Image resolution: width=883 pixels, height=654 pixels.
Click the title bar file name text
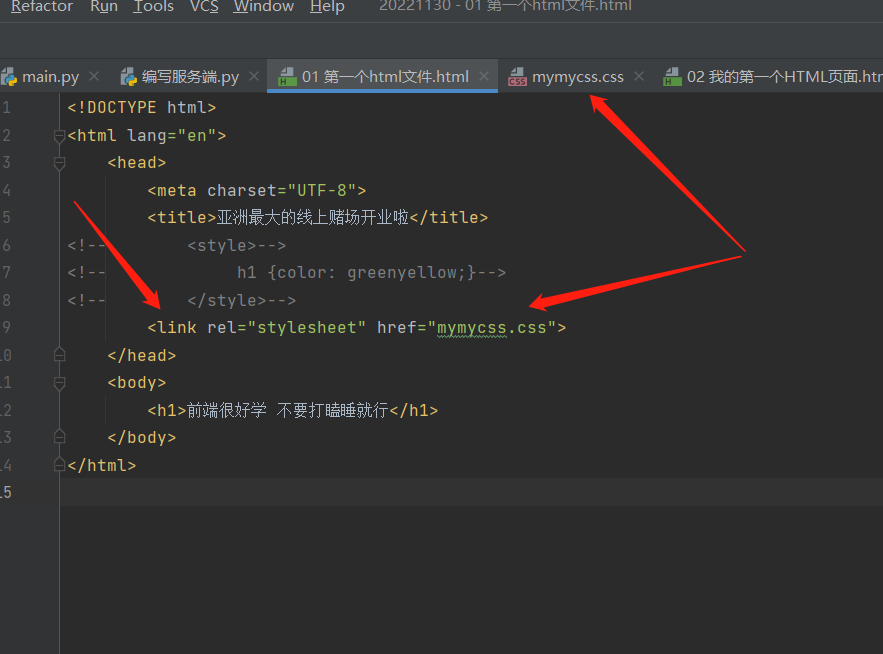point(505,6)
